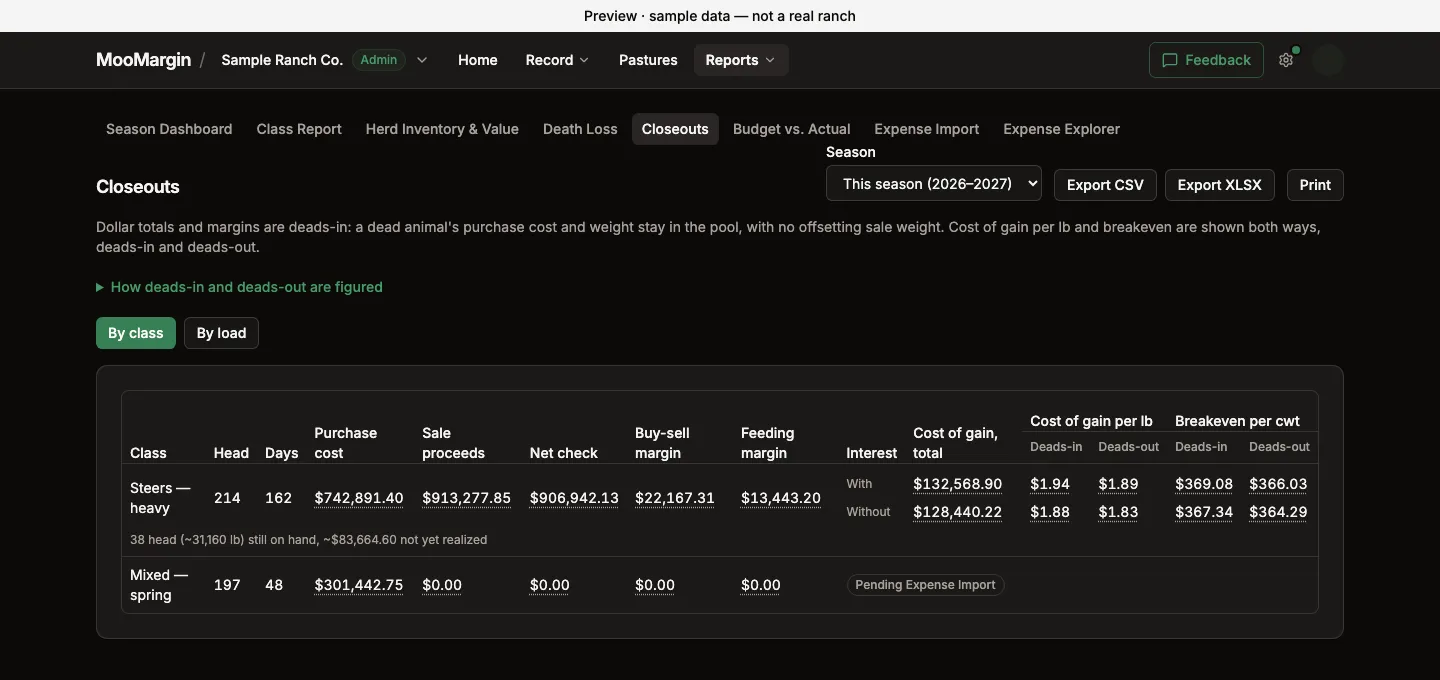Click net check $906,942.13
1440x680 pixels.
(x=574, y=498)
